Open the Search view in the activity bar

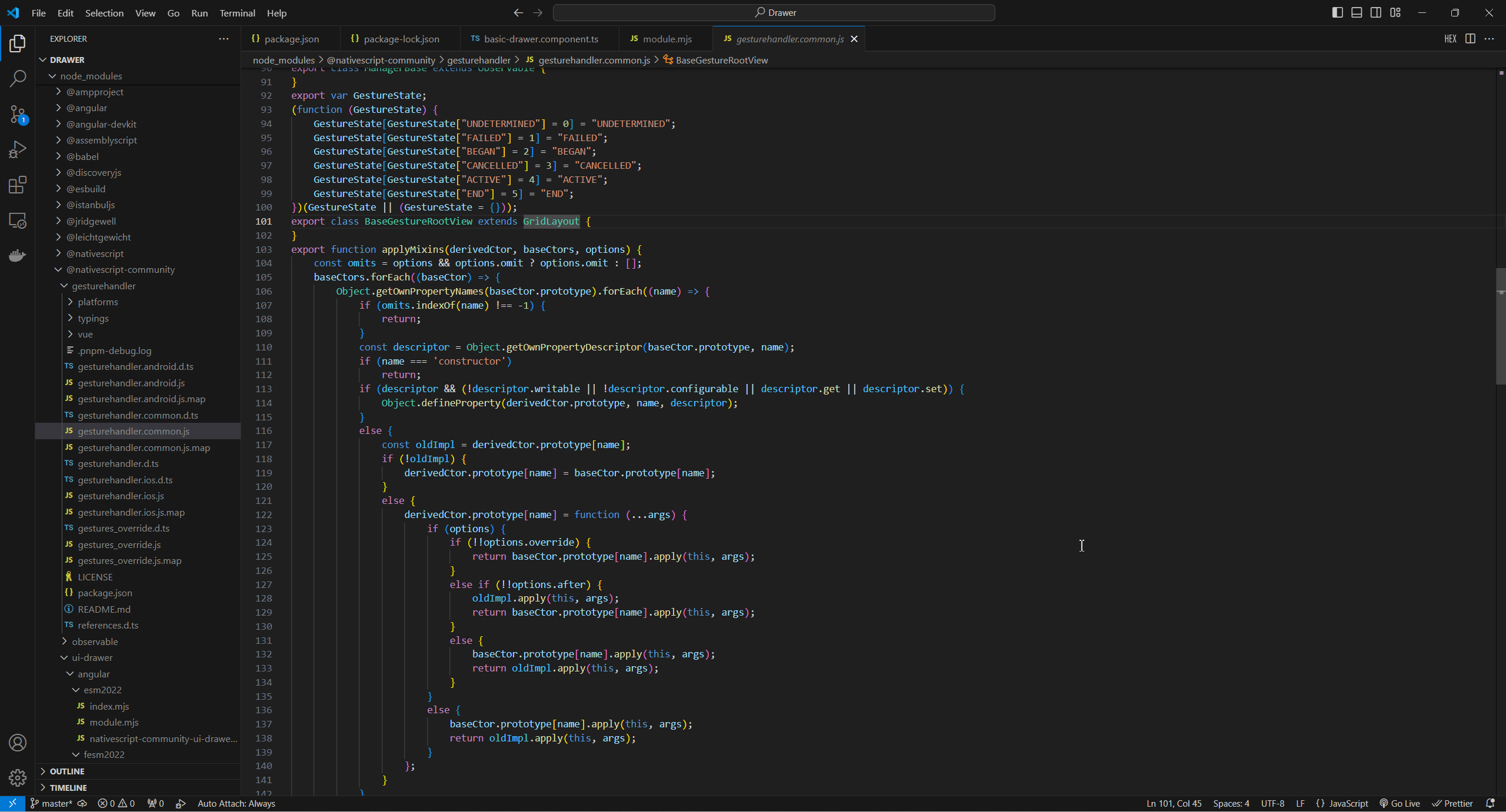pyautogui.click(x=17, y=78)
